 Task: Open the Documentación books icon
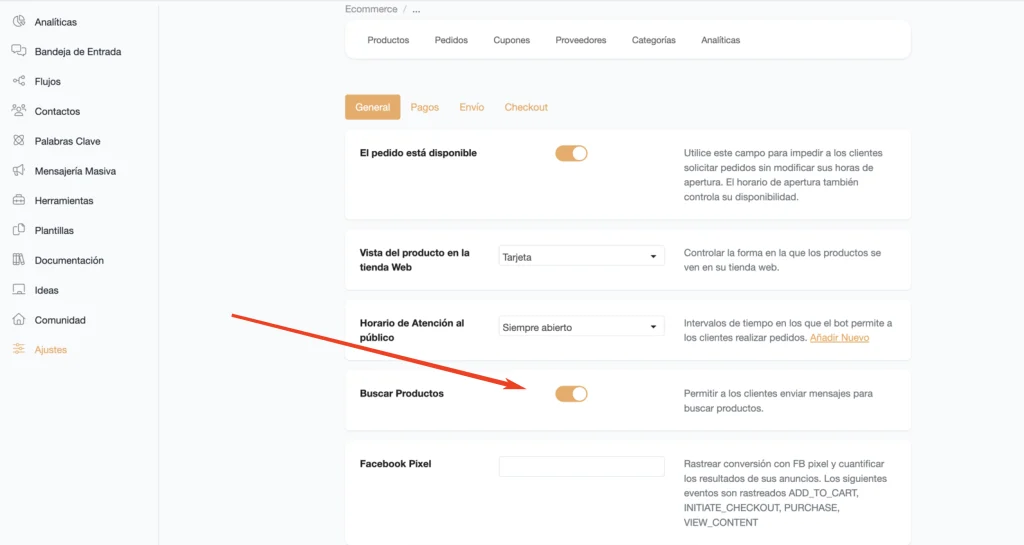tap(19, 260)
